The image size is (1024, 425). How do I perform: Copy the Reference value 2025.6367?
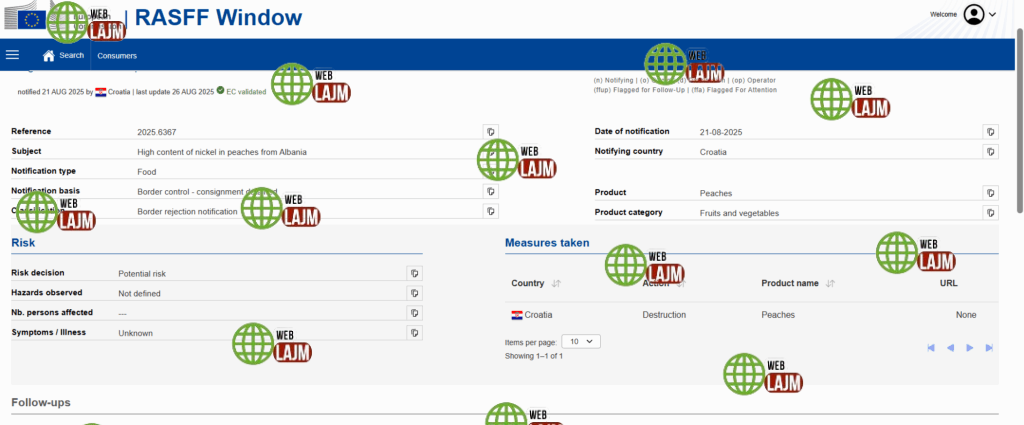pyautogui.click(x=490, y=132)
